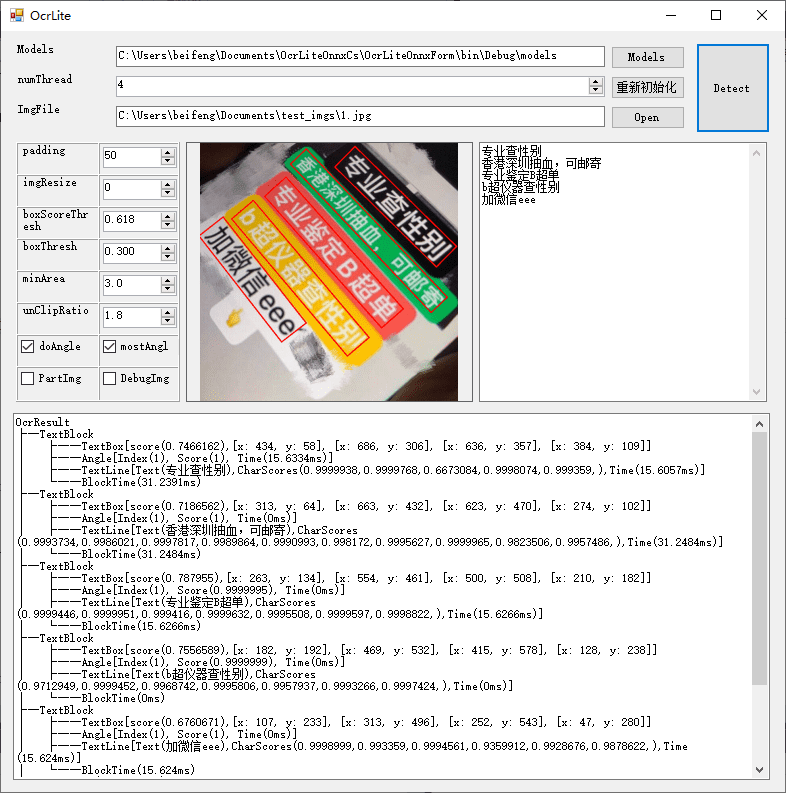Viewport: 786px width, 793px height.
Task: Click the detected image preview
Action: 329,272
